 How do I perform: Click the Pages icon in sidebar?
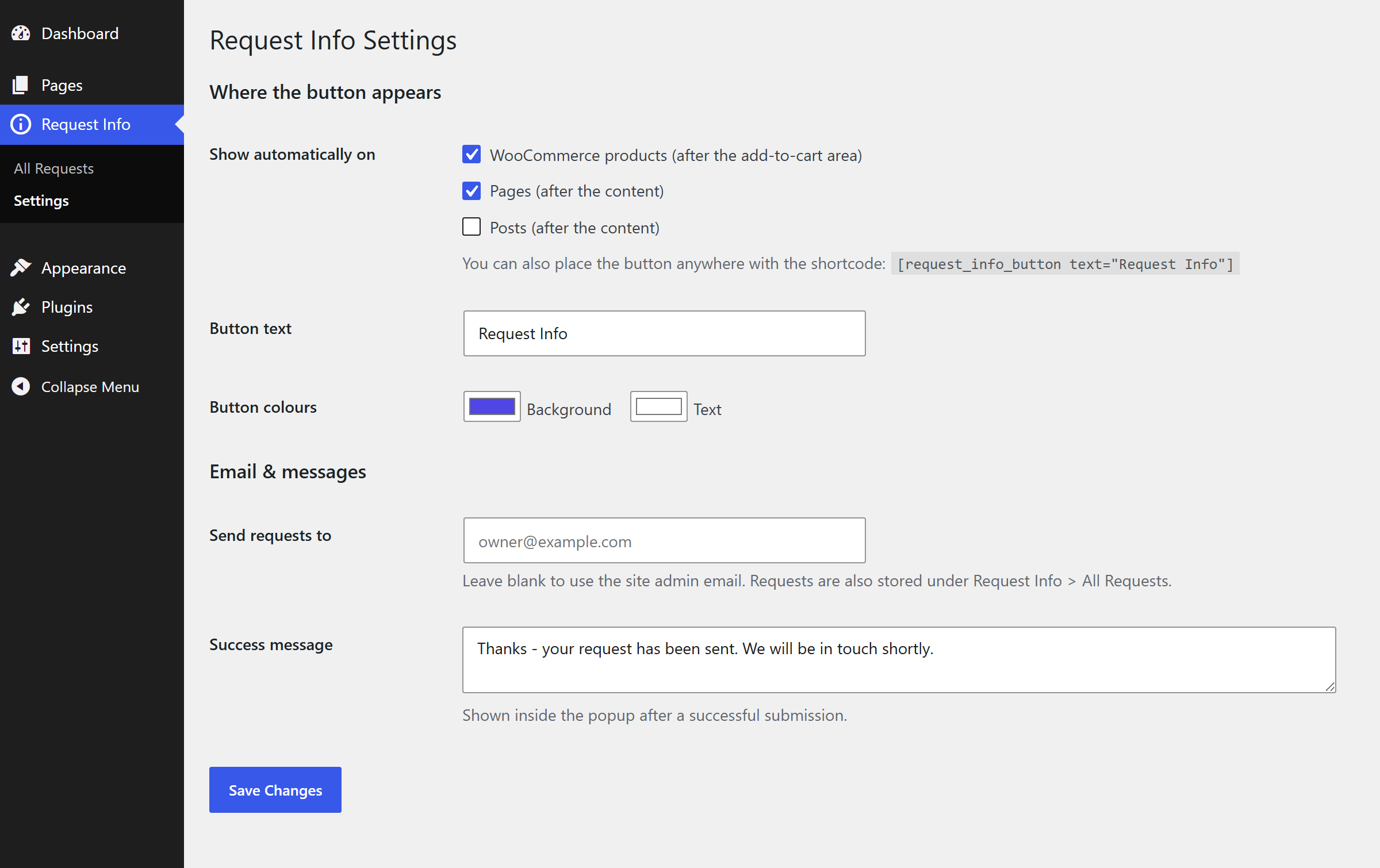coord(21,85)
